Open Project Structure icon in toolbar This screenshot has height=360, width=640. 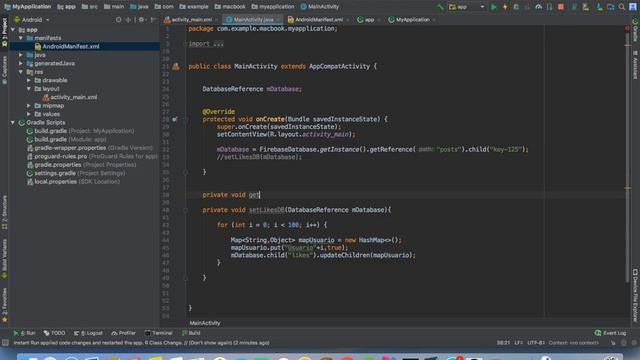(x=611, y=7)
